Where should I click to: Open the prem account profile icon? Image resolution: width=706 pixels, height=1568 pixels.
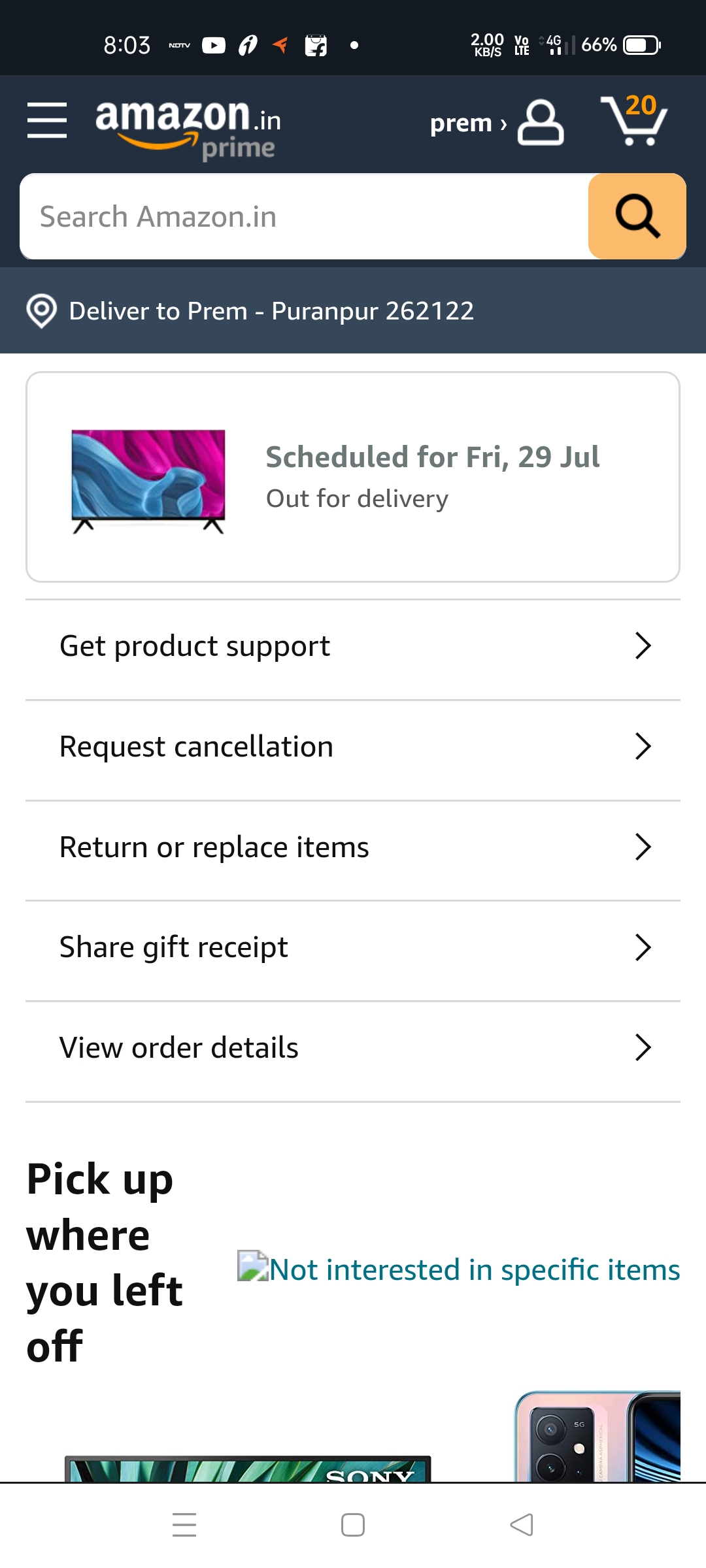point(540,122)
